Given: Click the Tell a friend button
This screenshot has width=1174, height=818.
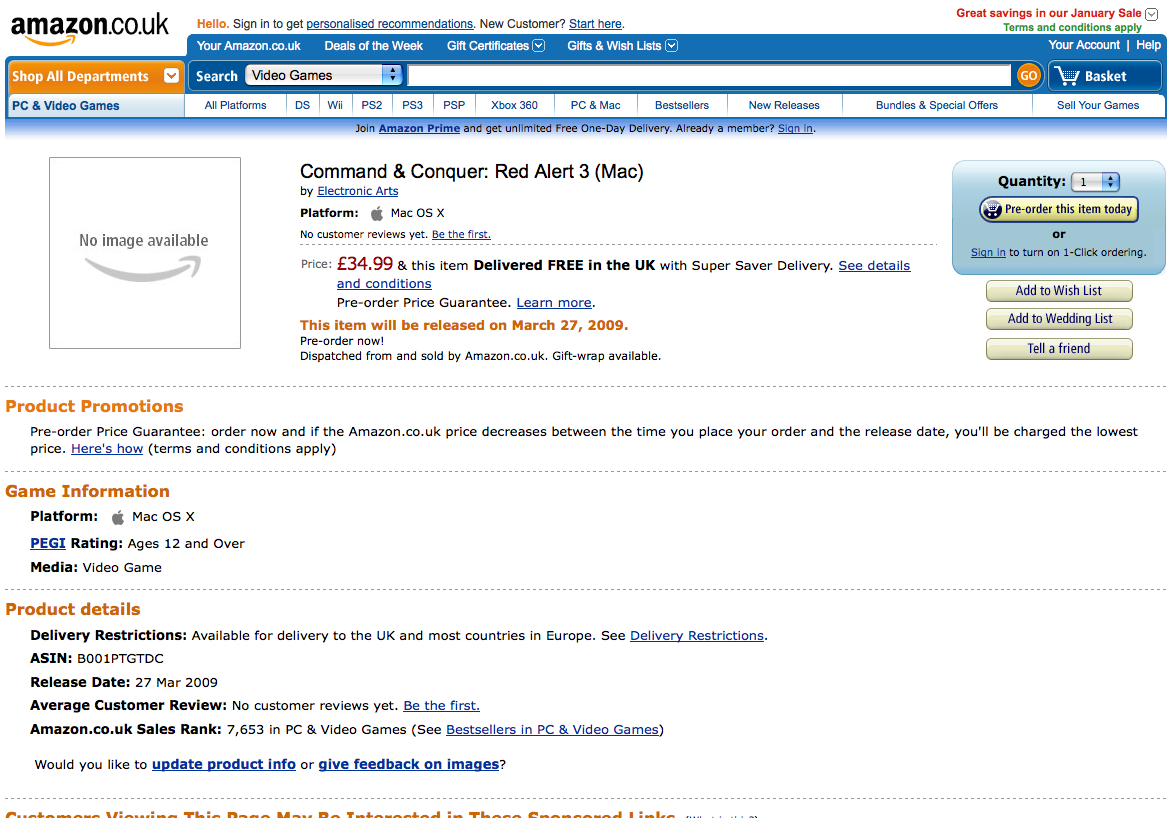Looking at the screenshot, I should point(1059,349).
